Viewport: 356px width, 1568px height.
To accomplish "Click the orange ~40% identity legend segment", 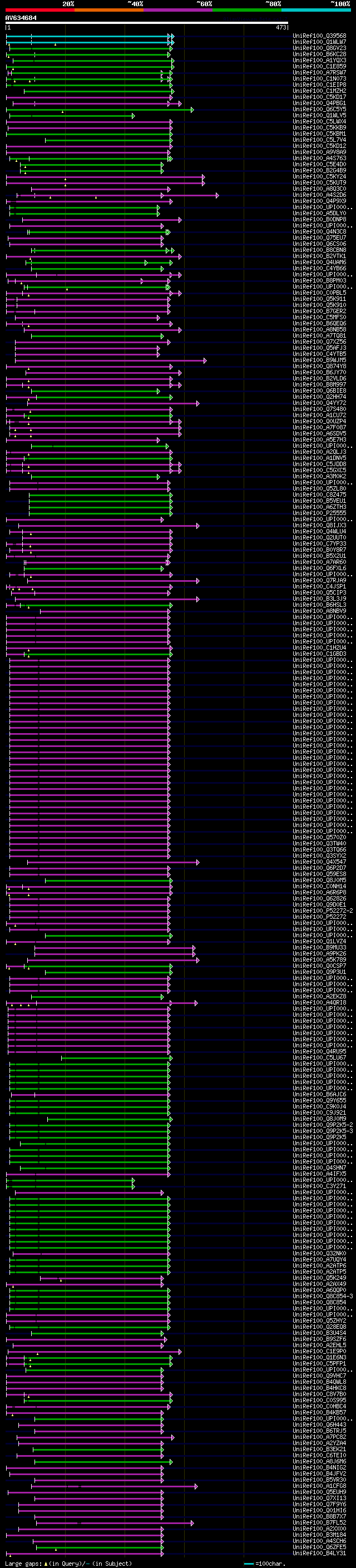I will coord(109,10).
